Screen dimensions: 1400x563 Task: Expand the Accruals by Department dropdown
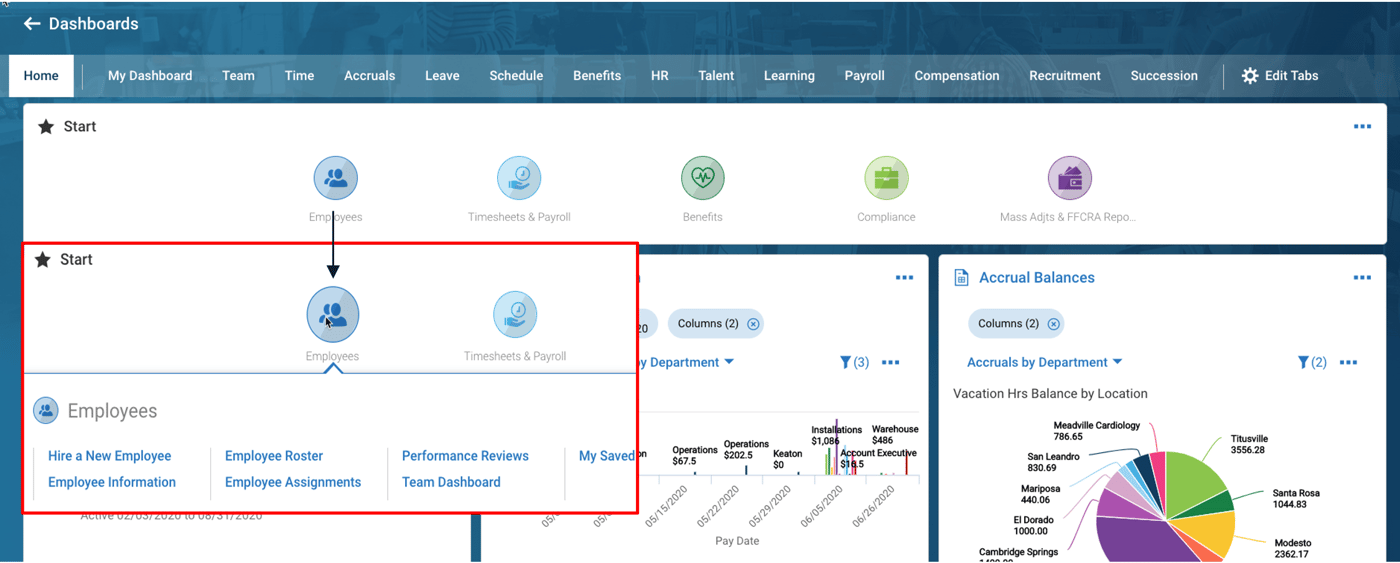[x=1044, y=362]
